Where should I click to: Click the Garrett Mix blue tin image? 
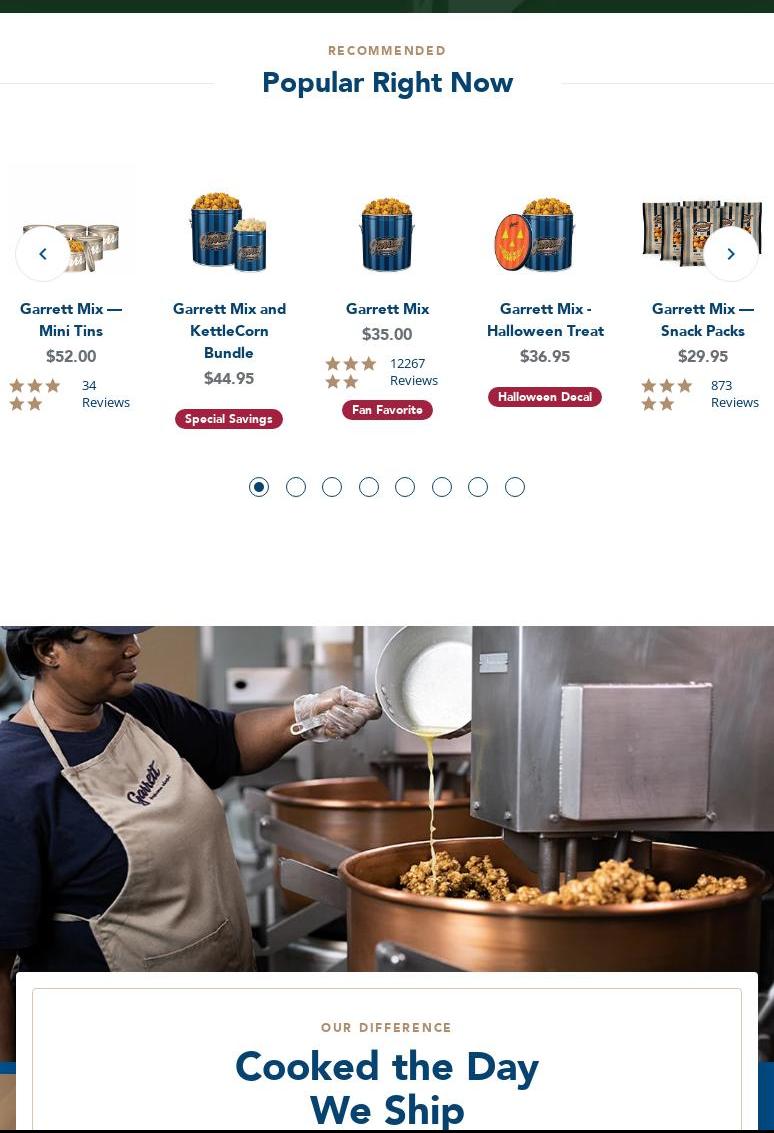(387, 231)
